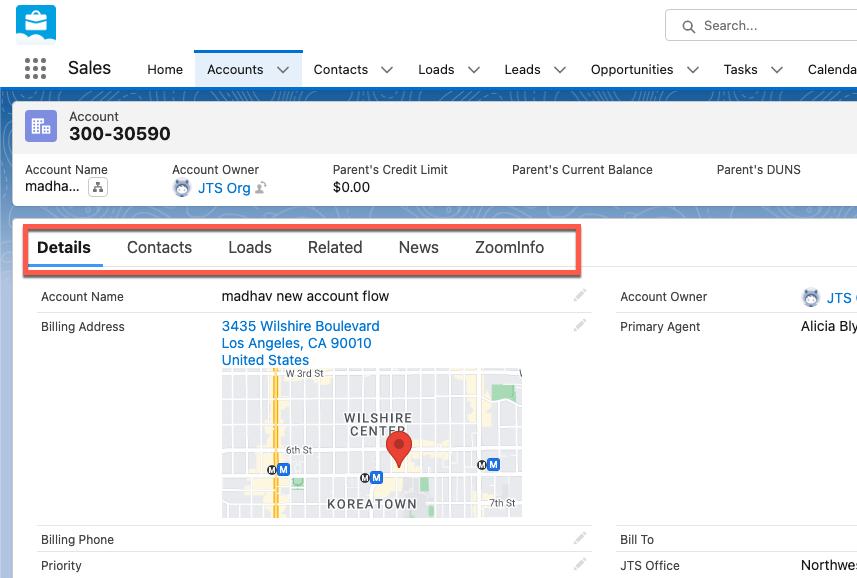Edit Account Name pencil icon
This screenshot has height=578, width=857.
pyautogui.click(x=579, y=296)
